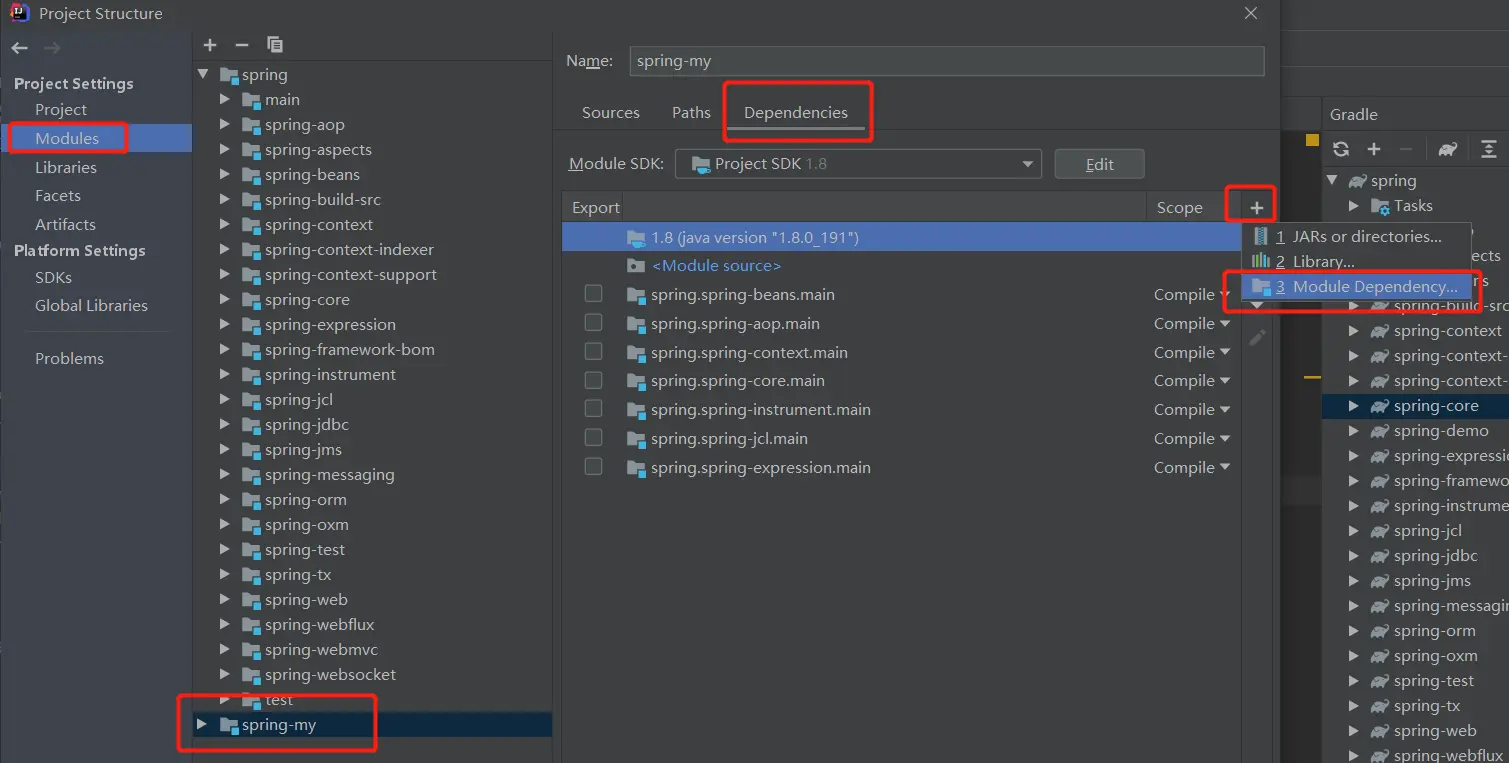Select spring-context-support in the module tree
Screen dimensions: 1509x763
[x=351, y=275]
